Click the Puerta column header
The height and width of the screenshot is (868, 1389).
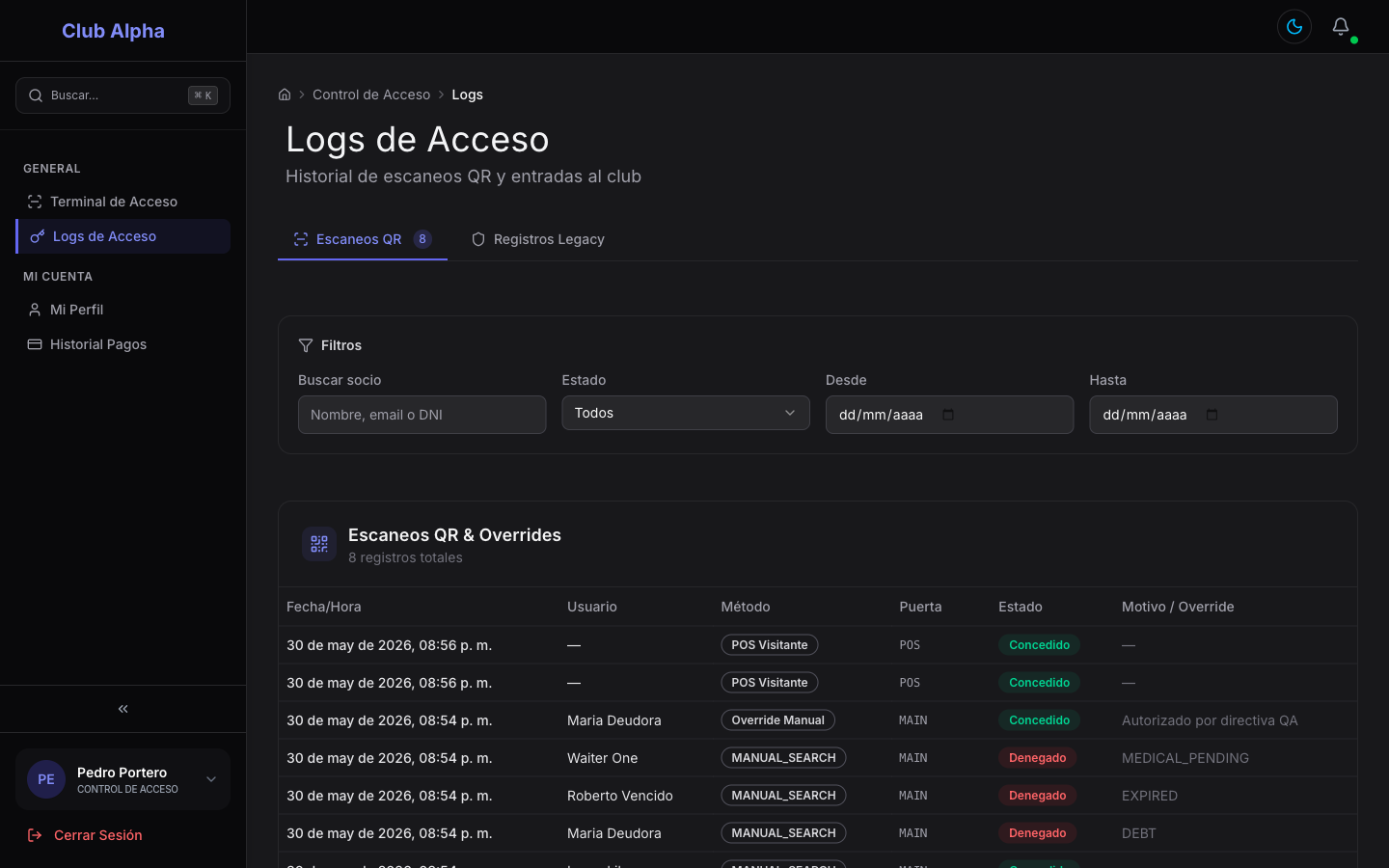(x=920, y=607)
